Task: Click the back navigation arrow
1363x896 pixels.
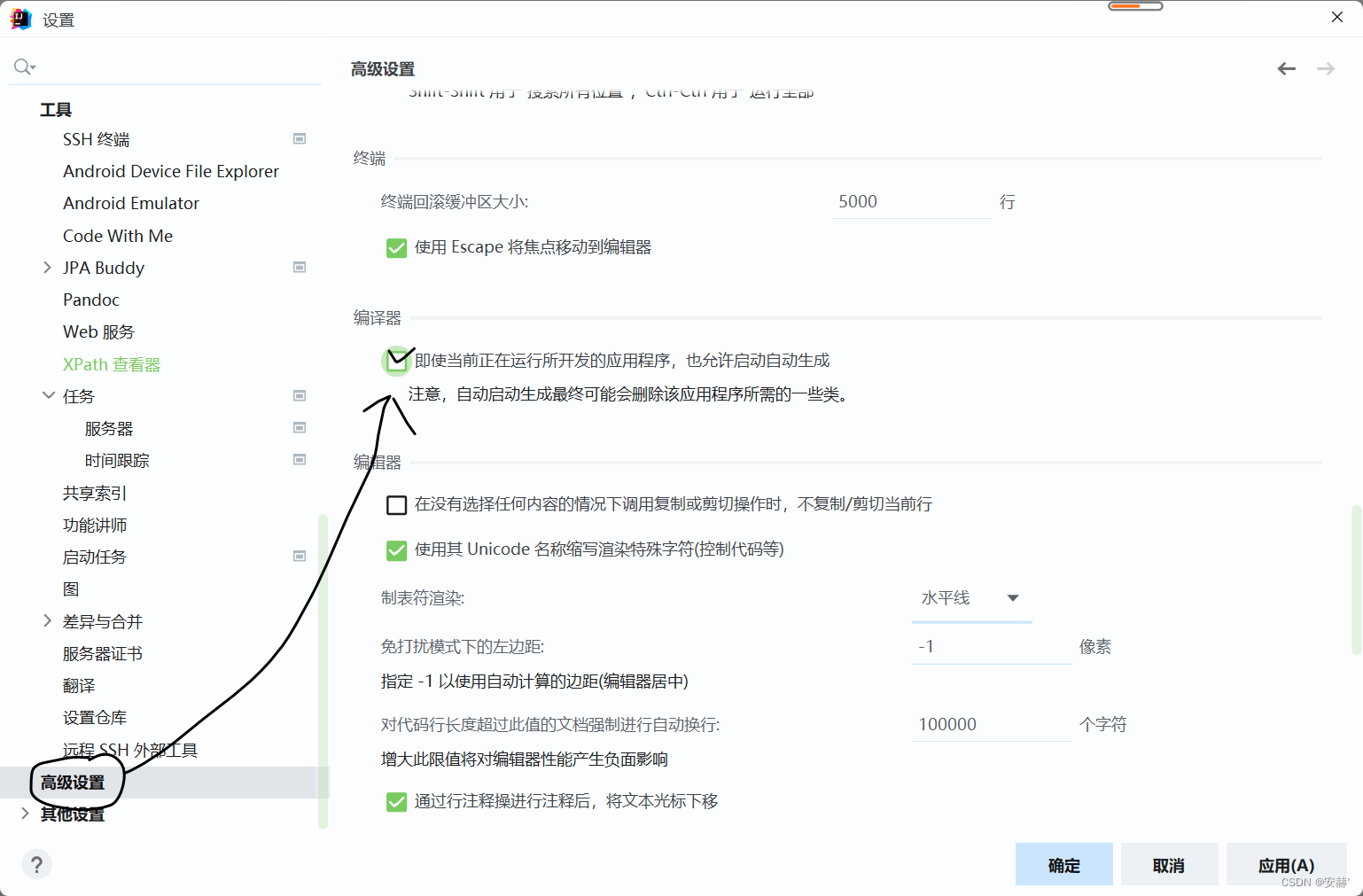Action: click(x=1286, y=68)
